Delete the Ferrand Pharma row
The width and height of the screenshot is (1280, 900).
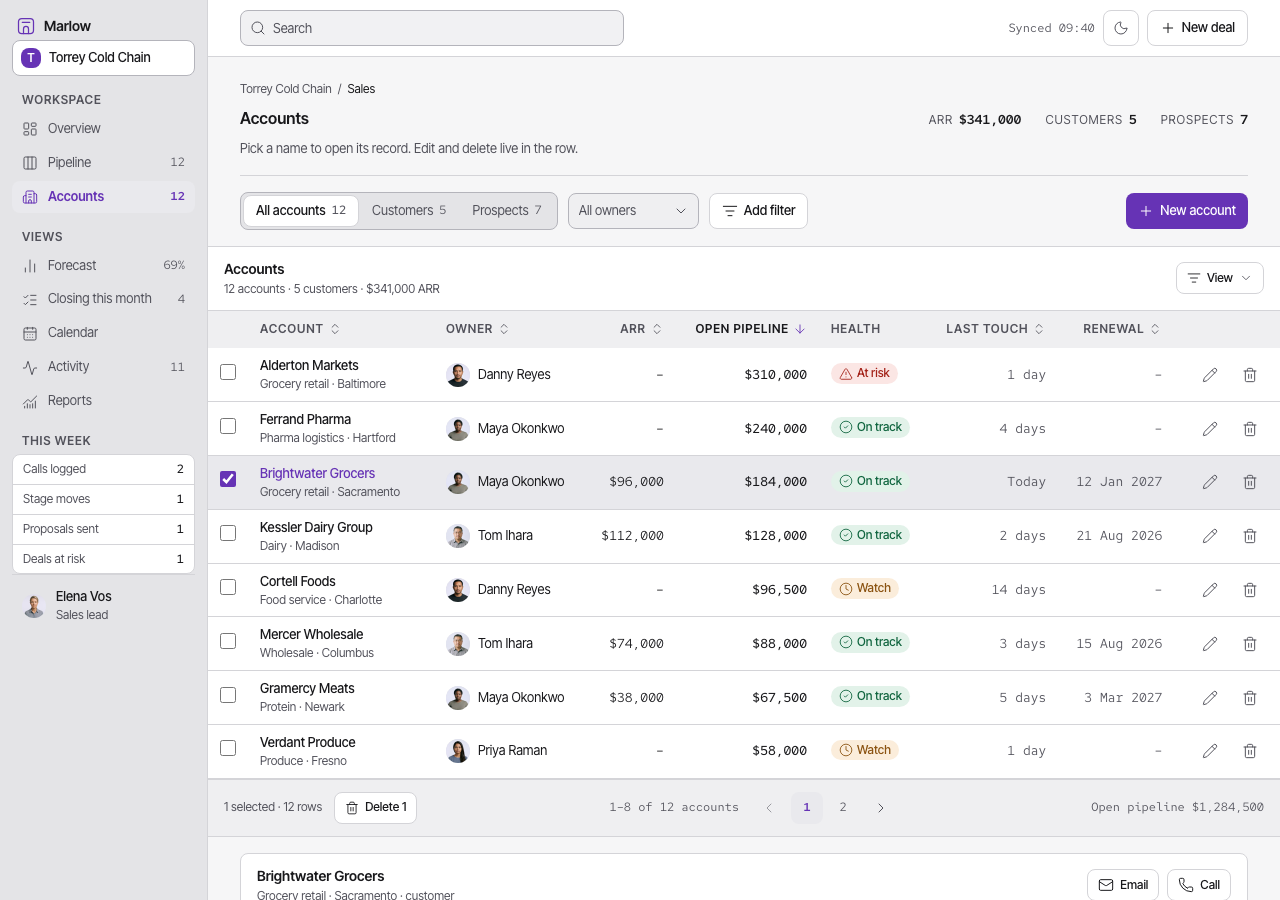1250,428
